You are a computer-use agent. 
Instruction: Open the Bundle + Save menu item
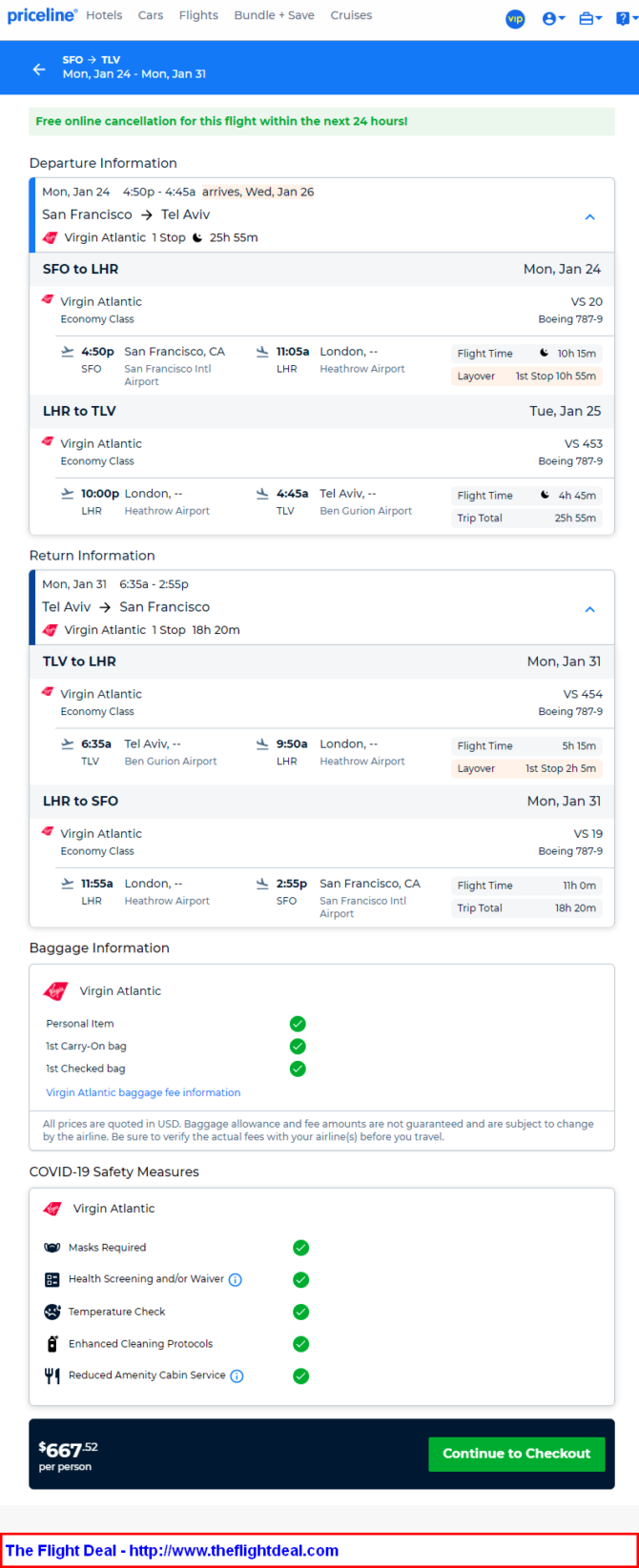pyautogui.click(x=274, y=15)
